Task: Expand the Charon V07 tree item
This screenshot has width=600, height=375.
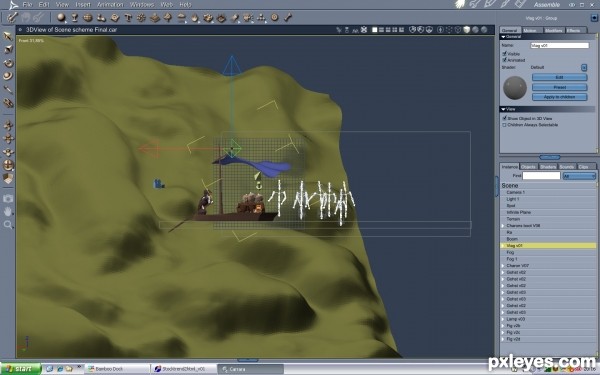Action: click(503, 266)
